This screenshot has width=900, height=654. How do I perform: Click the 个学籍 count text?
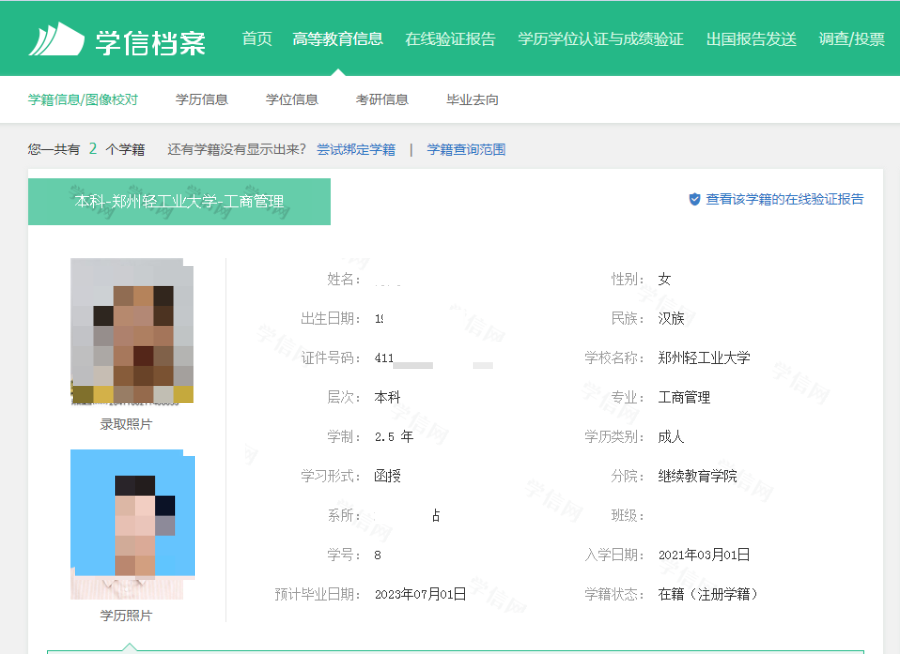pyautogui.click(x=125, y=150)
